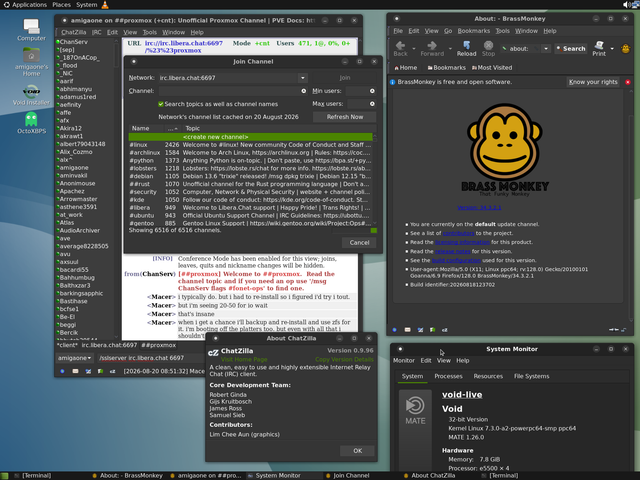Switch to System Monitor in the taskbar
Screen dimensions: 640x480
coord(278,476)
